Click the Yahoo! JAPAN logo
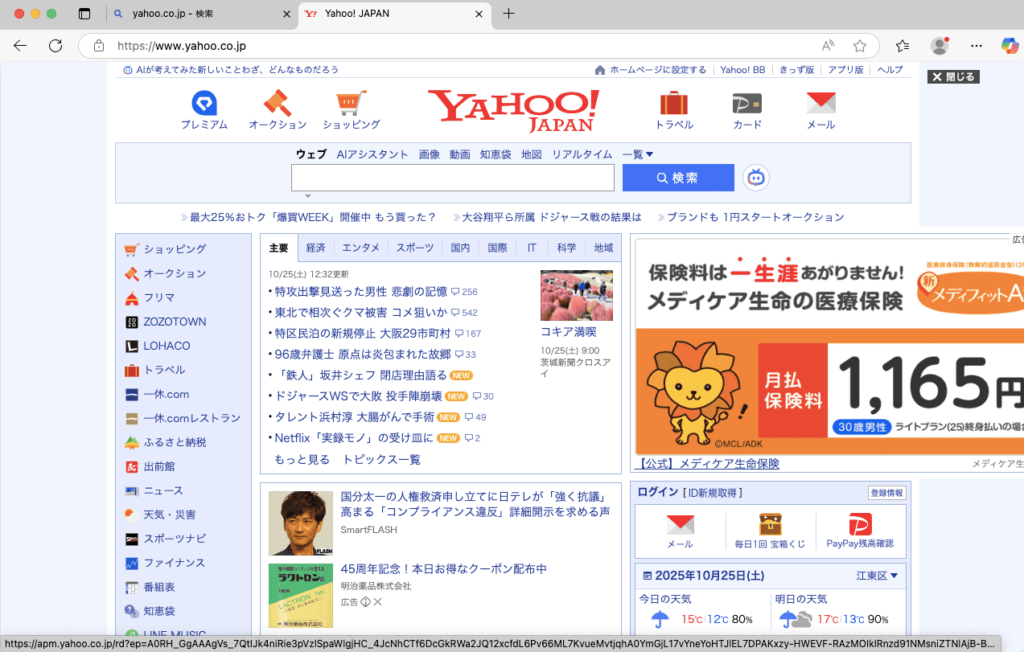Screen dimensions: 1024x652 point(513,110)
